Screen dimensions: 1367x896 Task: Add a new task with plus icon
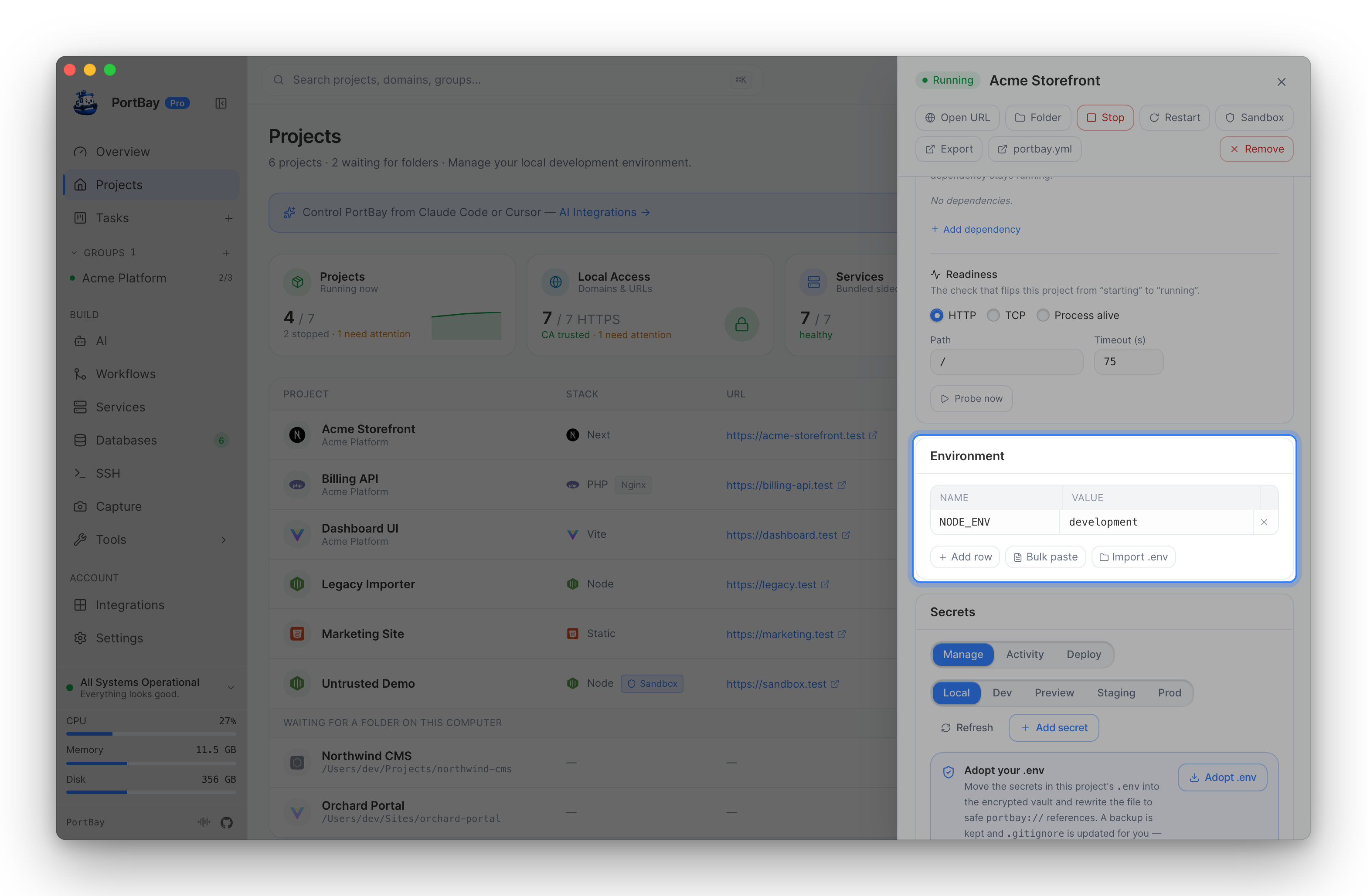(x=228, y=218)
